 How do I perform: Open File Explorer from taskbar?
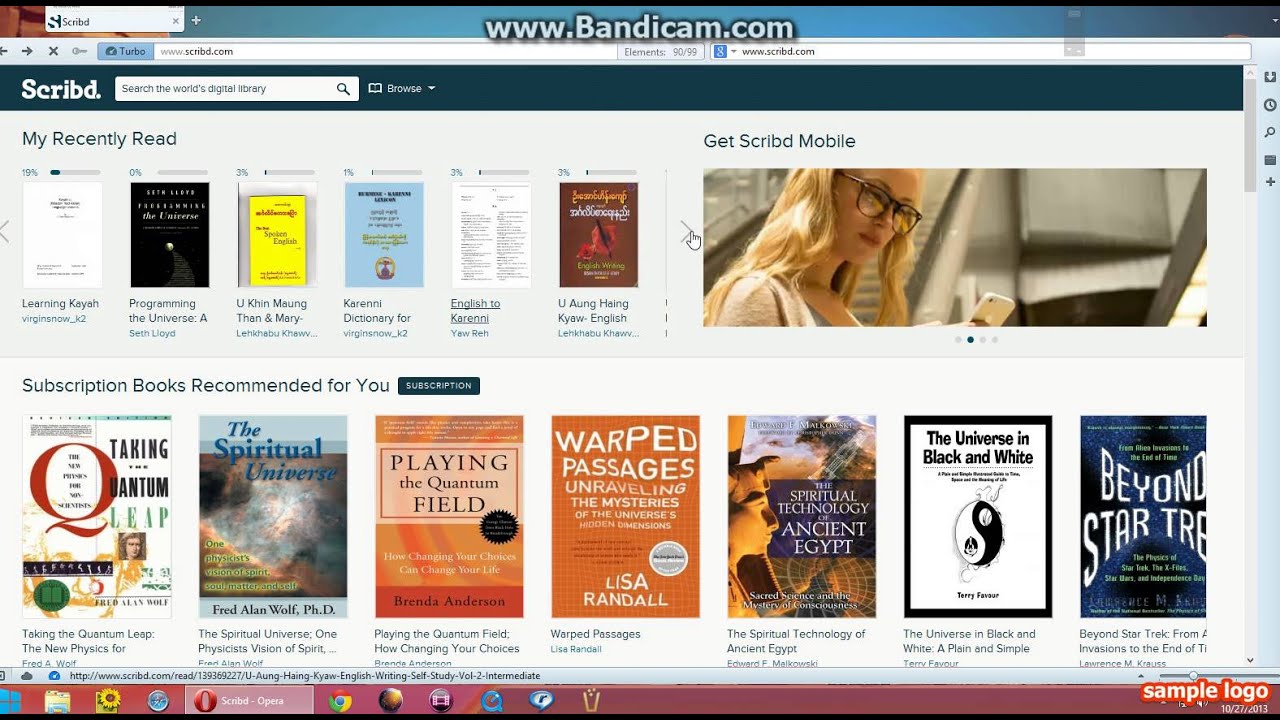click(58, 702)
